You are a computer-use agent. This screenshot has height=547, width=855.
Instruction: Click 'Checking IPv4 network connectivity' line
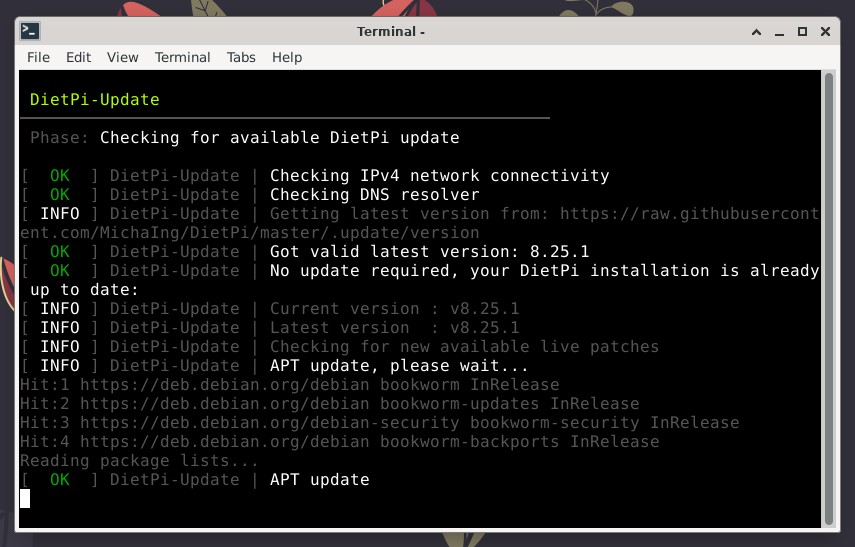tap(439, 176)
